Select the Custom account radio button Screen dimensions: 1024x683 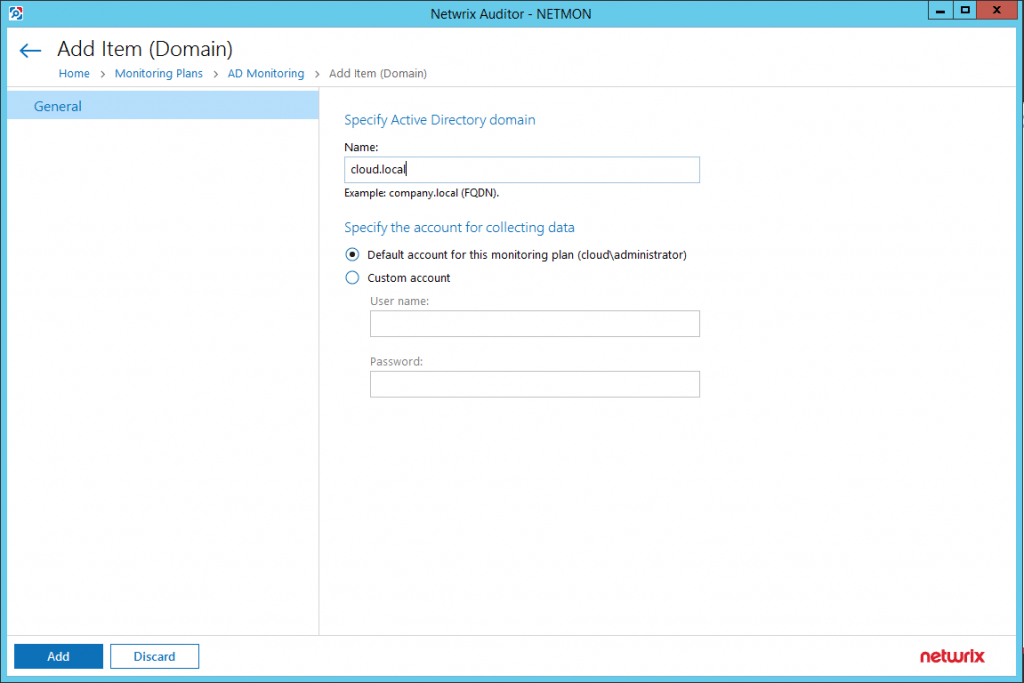tap(352, 278)
